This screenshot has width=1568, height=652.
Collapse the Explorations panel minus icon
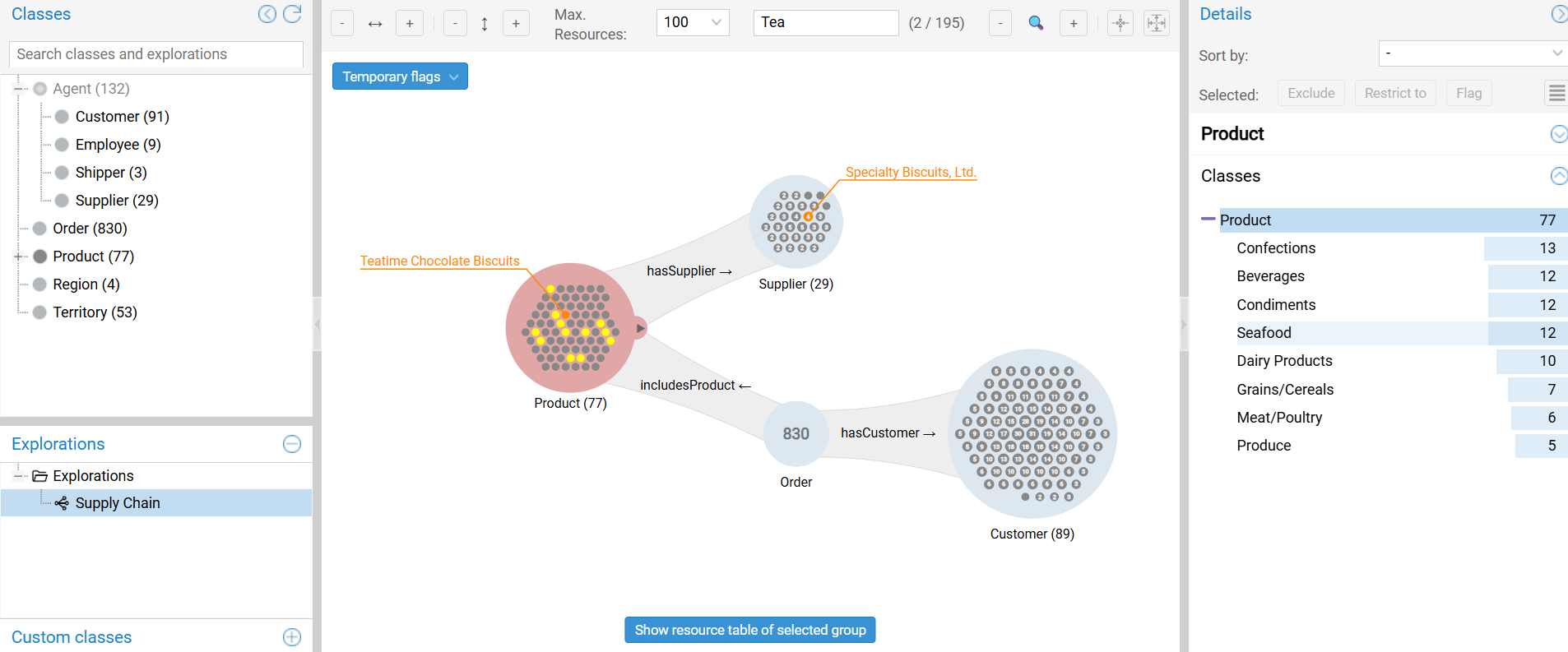point(292,444)
